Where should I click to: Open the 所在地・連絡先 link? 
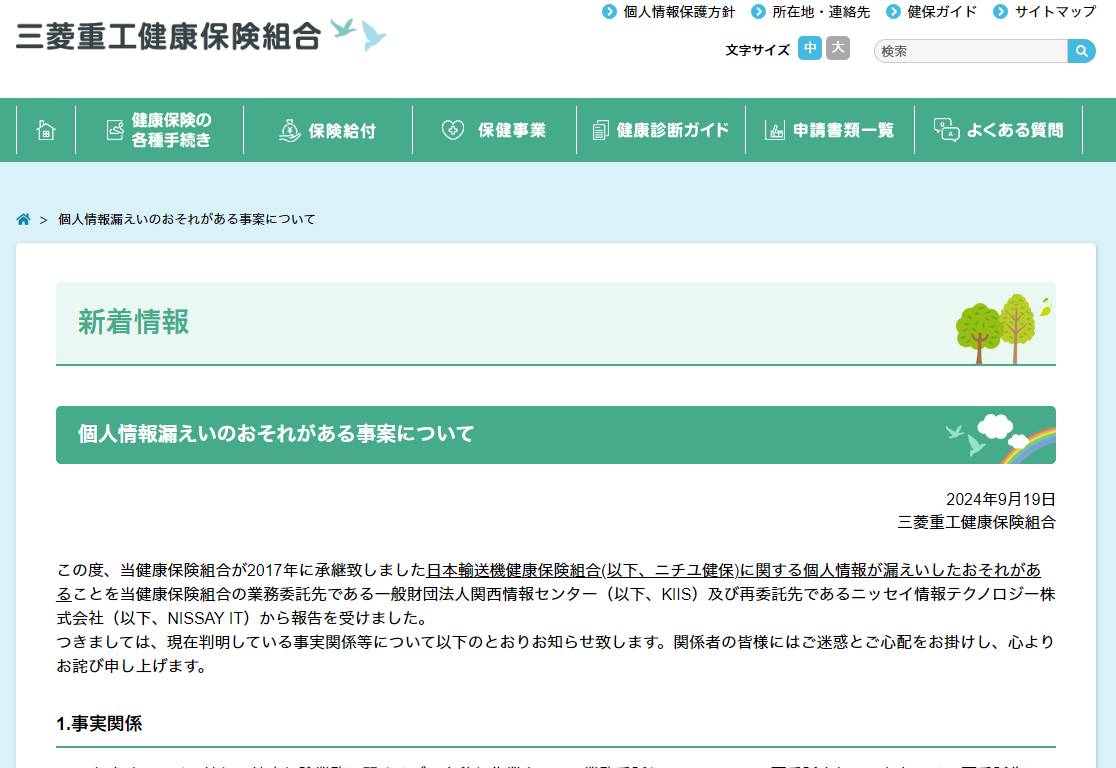pyautogui.click(x=821, y=12)
